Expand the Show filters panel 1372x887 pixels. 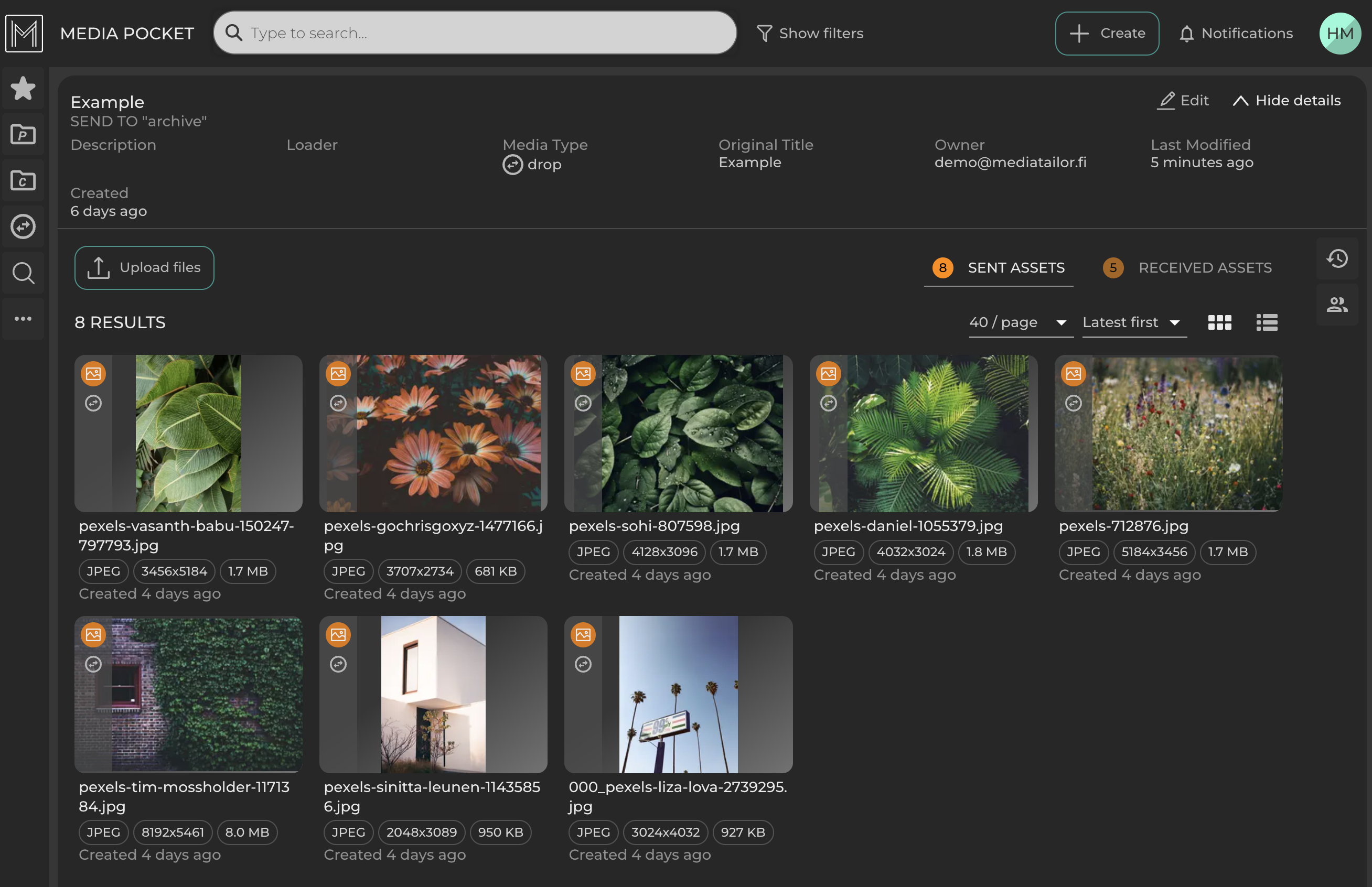point(810,34)
